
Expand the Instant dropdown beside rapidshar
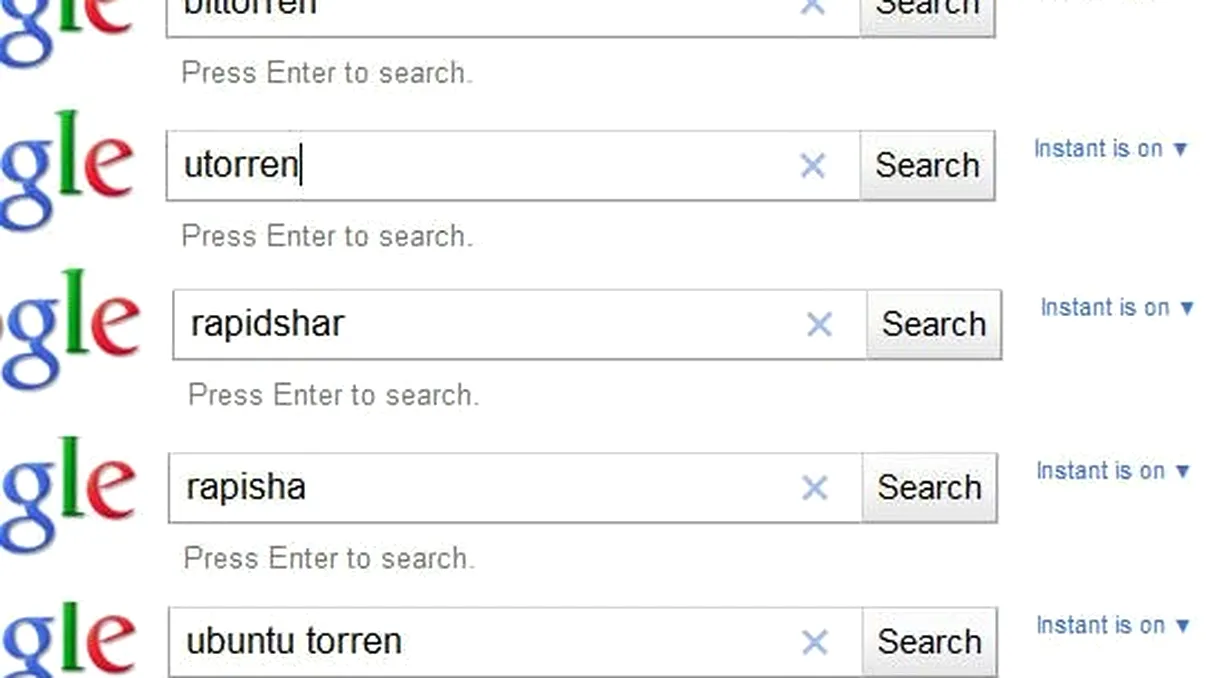[x=1118, y=308]
